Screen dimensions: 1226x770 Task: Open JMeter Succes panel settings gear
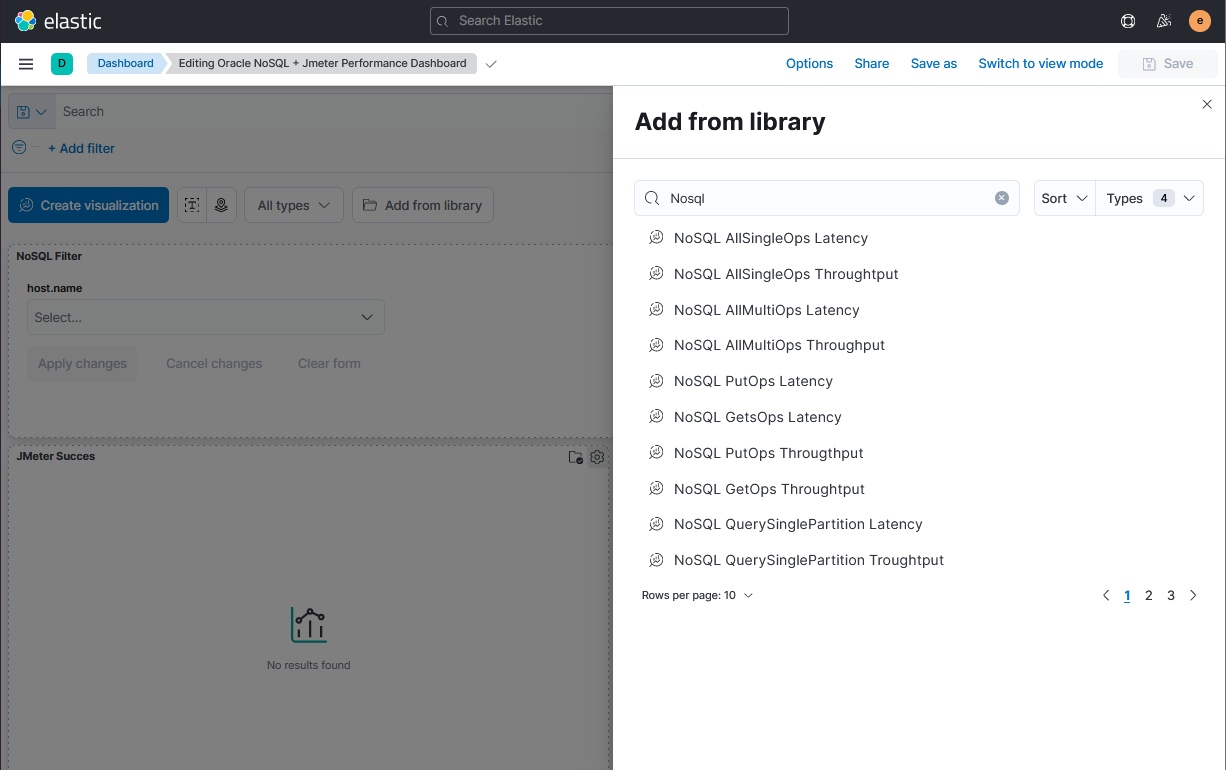[597, 457]
